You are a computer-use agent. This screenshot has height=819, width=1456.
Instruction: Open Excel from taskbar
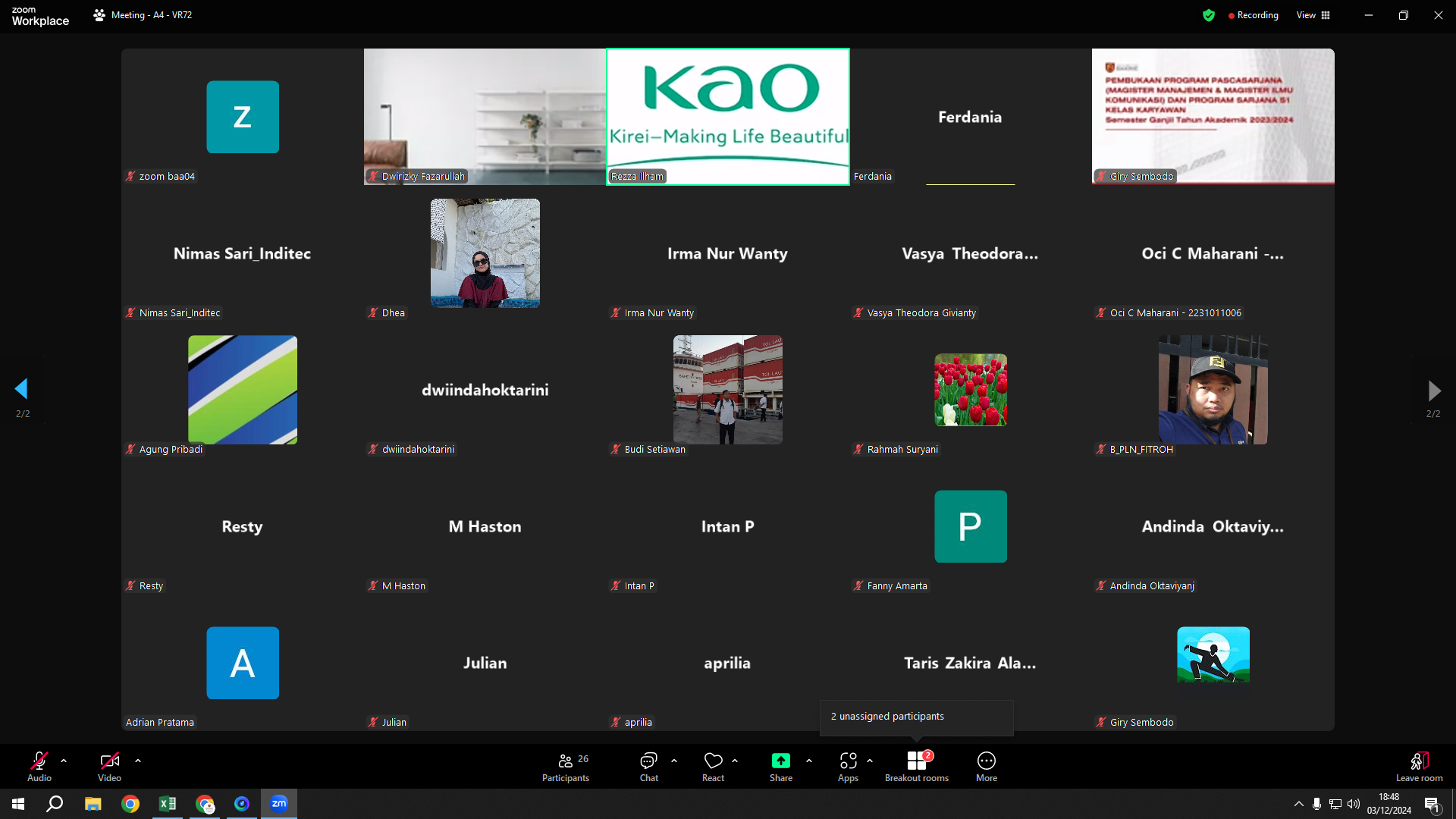pos(168,804)
